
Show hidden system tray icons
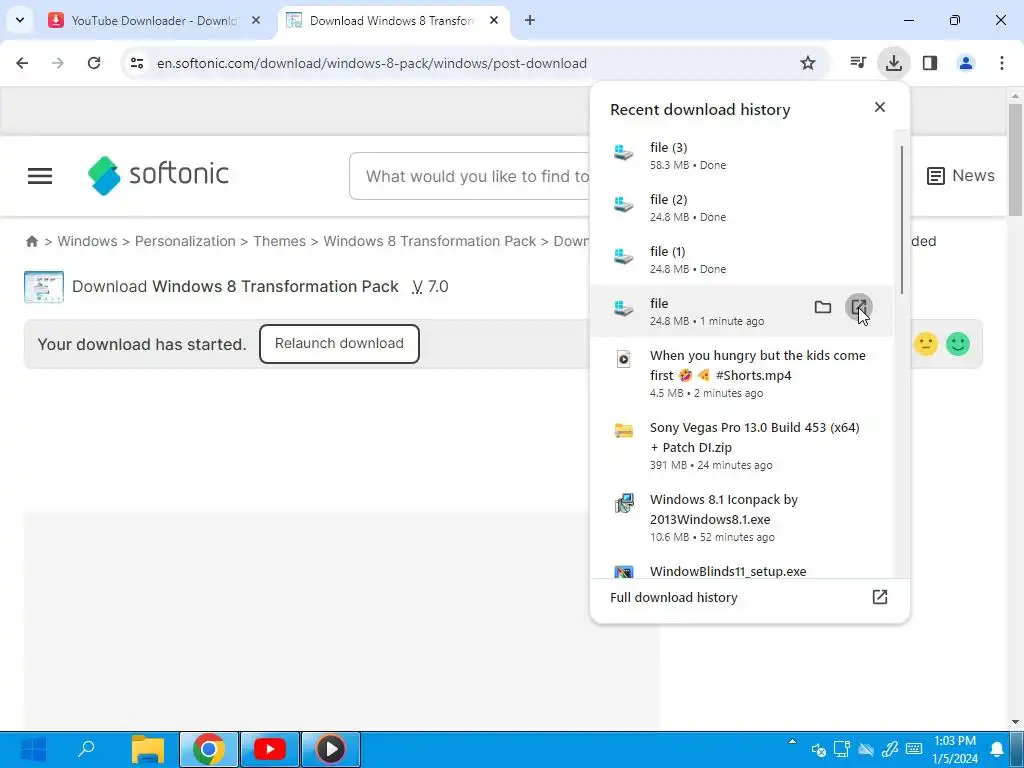[x=792, y=742]
